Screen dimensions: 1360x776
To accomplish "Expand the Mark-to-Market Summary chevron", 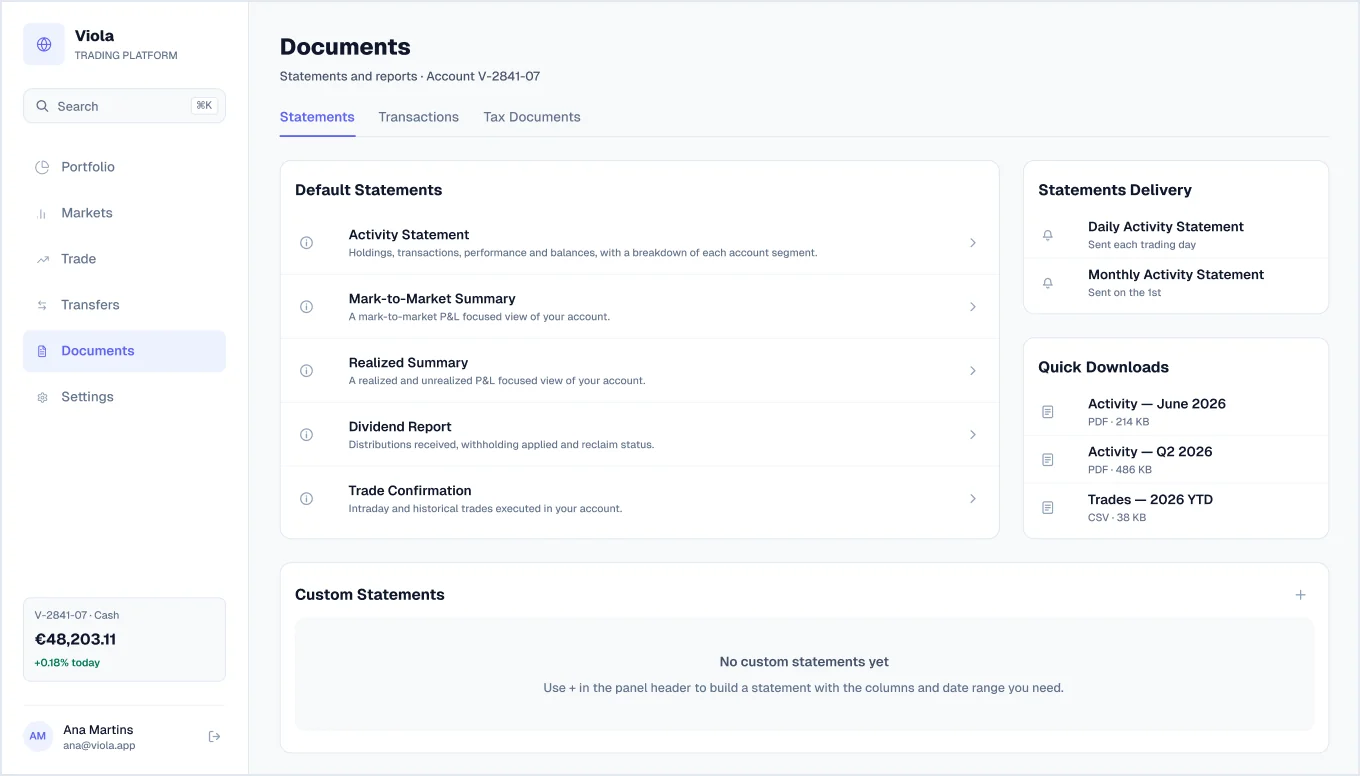I will [x=973, y=307].
